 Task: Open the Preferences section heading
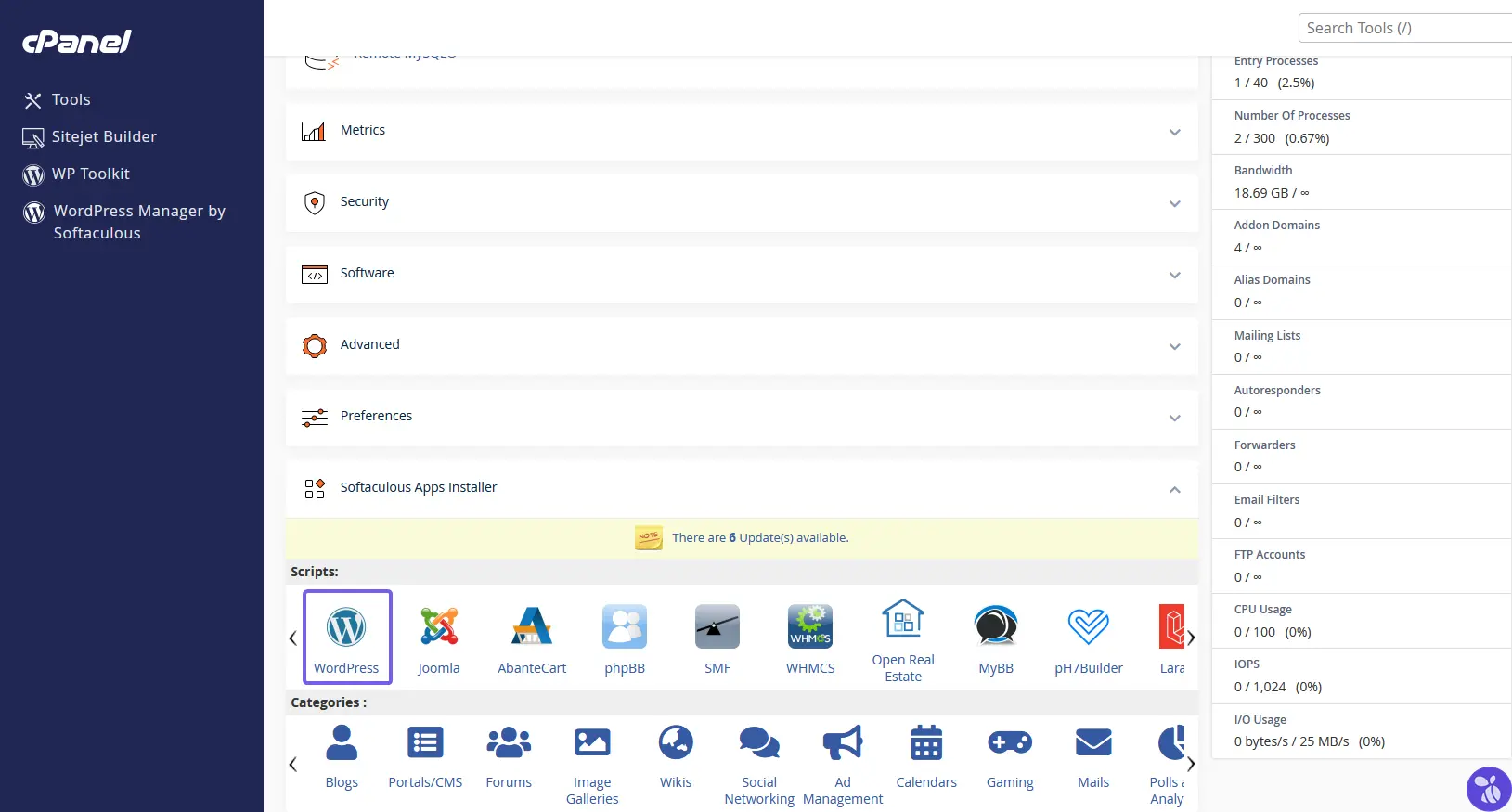(x=376, y=416)
